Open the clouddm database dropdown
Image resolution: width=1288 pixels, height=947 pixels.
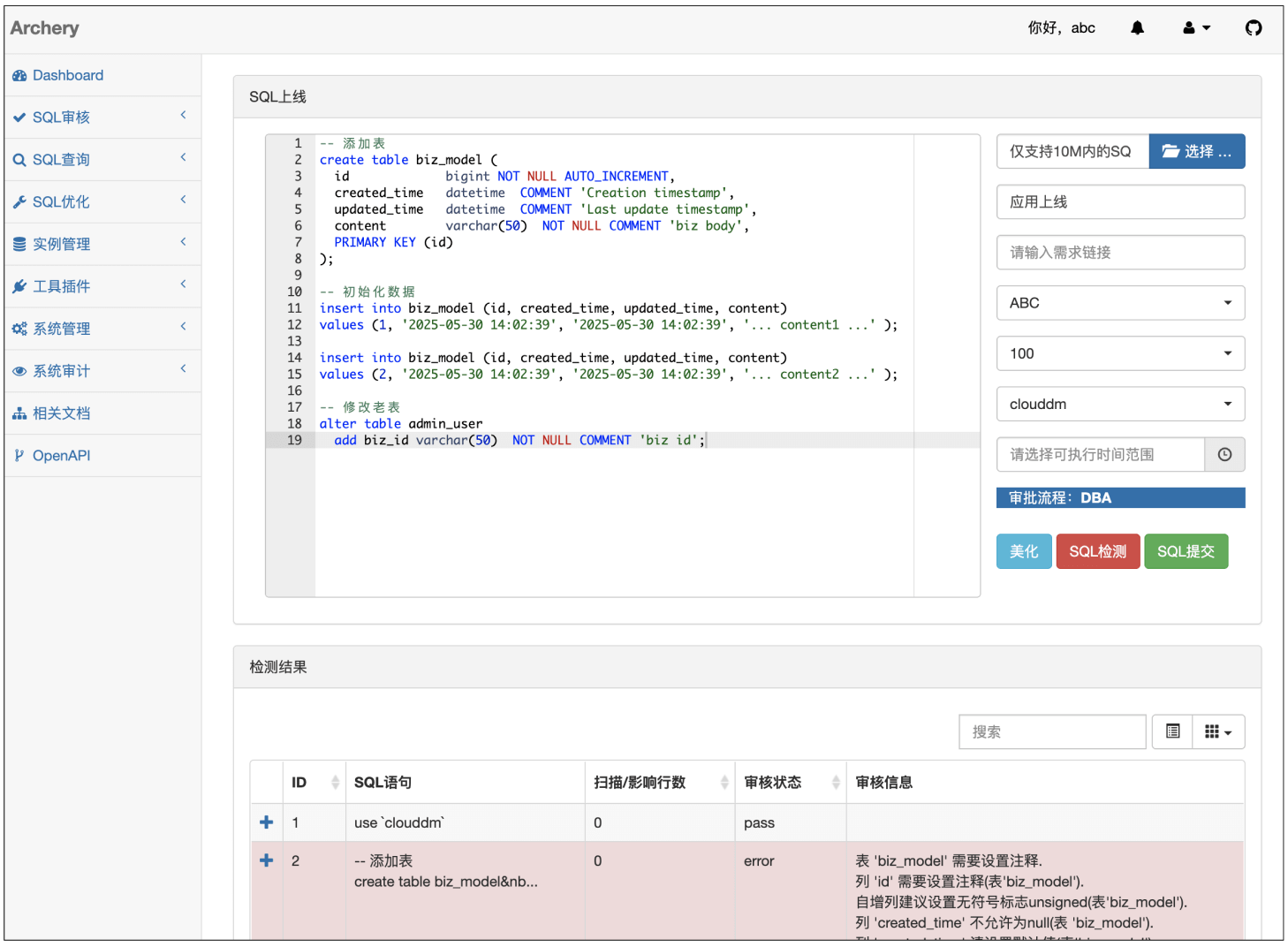(x=1120, y=404)
